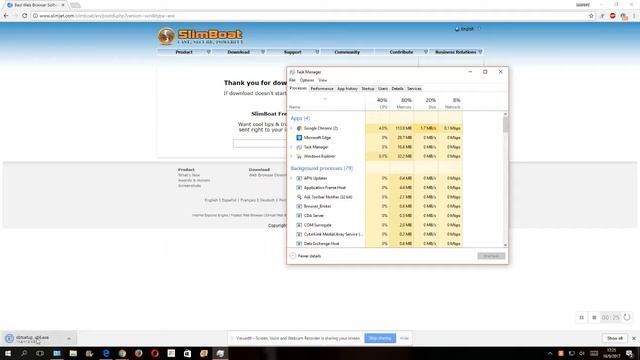Switch to the App history tab
Screen dimensions: 640x360
click(x=347, y=89)
